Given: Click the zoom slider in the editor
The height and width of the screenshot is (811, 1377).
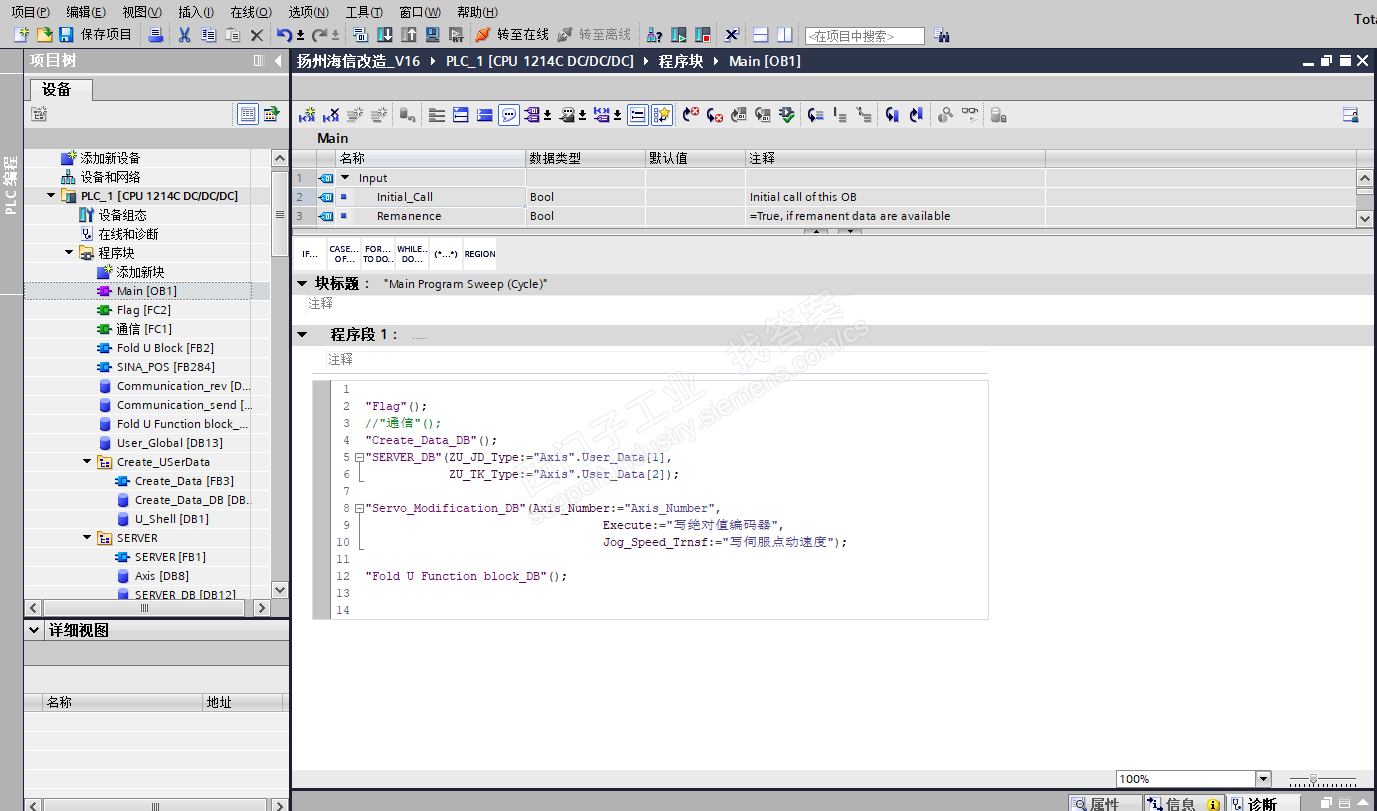Looking at the screenshot, I should 1313,779.
